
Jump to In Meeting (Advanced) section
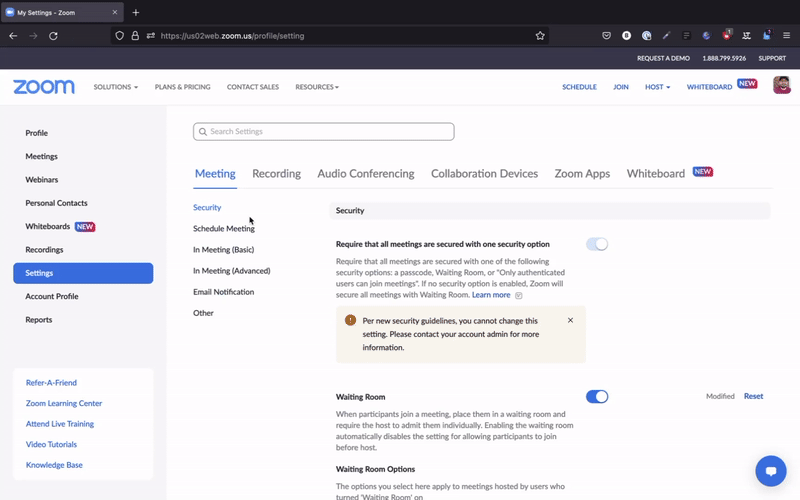[232, 271]
